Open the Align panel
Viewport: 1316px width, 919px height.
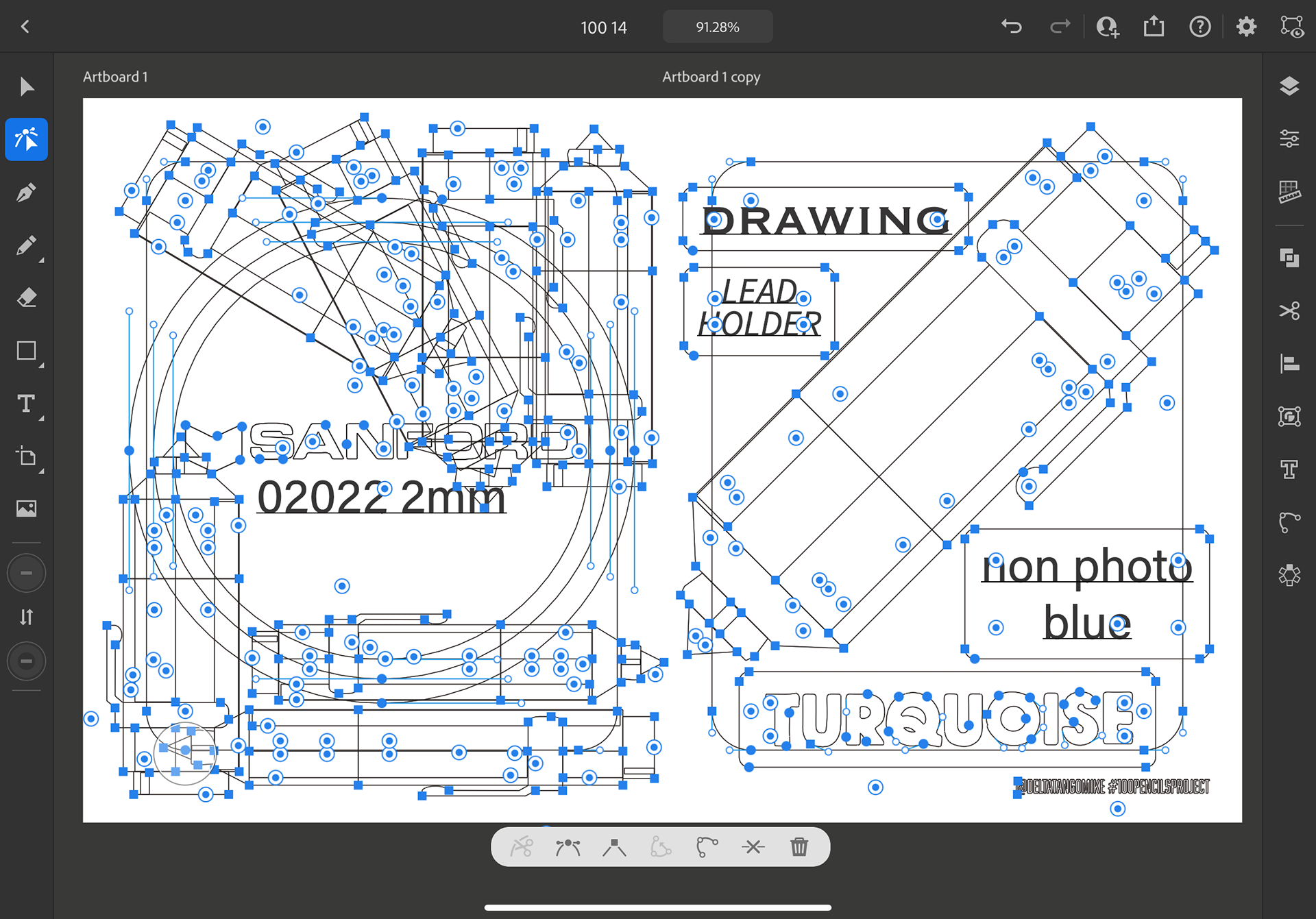[1289, 363]
